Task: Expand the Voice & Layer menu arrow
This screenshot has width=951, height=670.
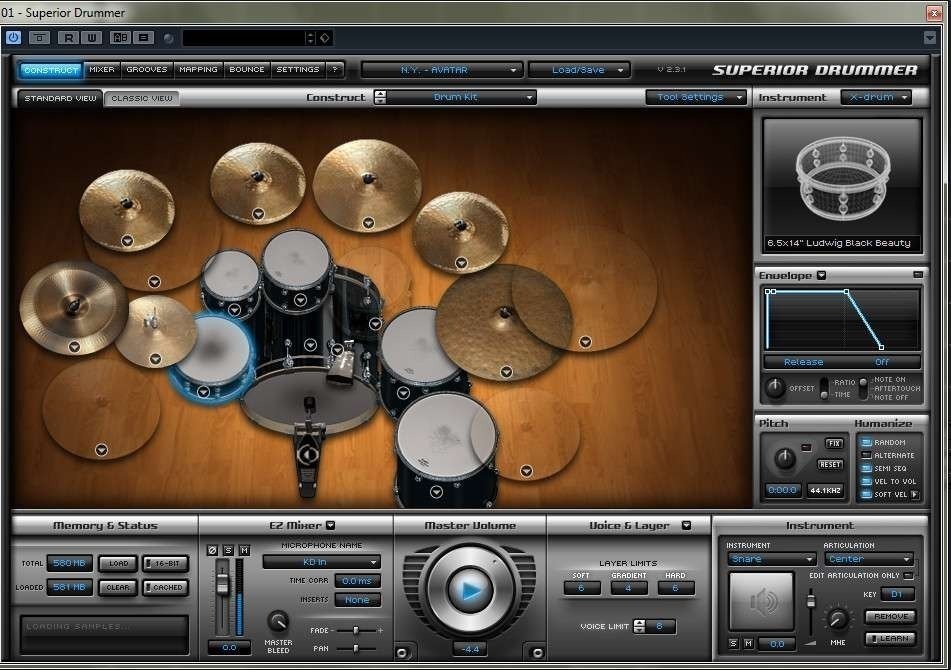Action: pos(686,525)
